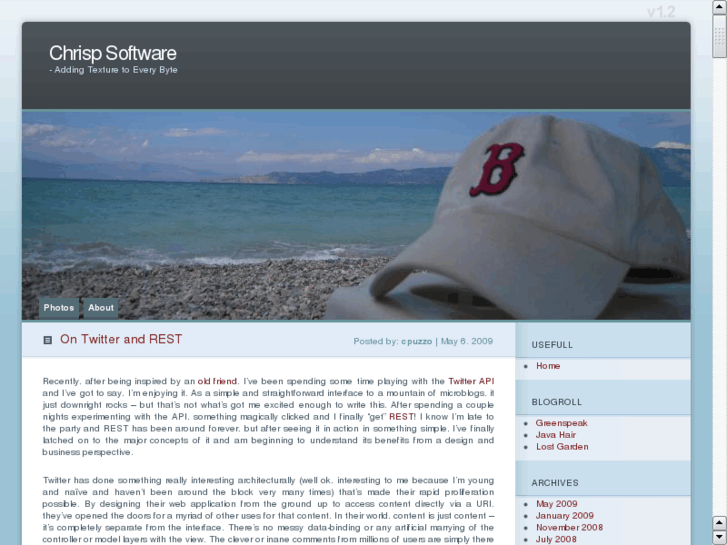Open the Chrisp Software site title

pos(113,53)
